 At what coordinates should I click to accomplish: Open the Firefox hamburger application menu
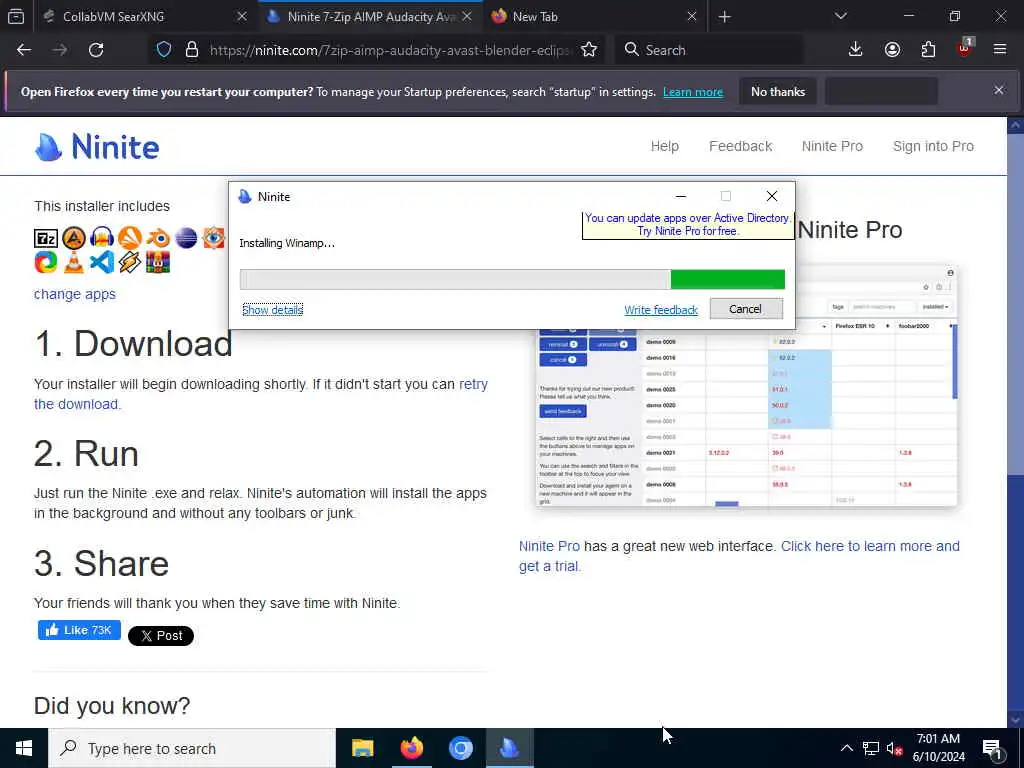point(1000,50)
